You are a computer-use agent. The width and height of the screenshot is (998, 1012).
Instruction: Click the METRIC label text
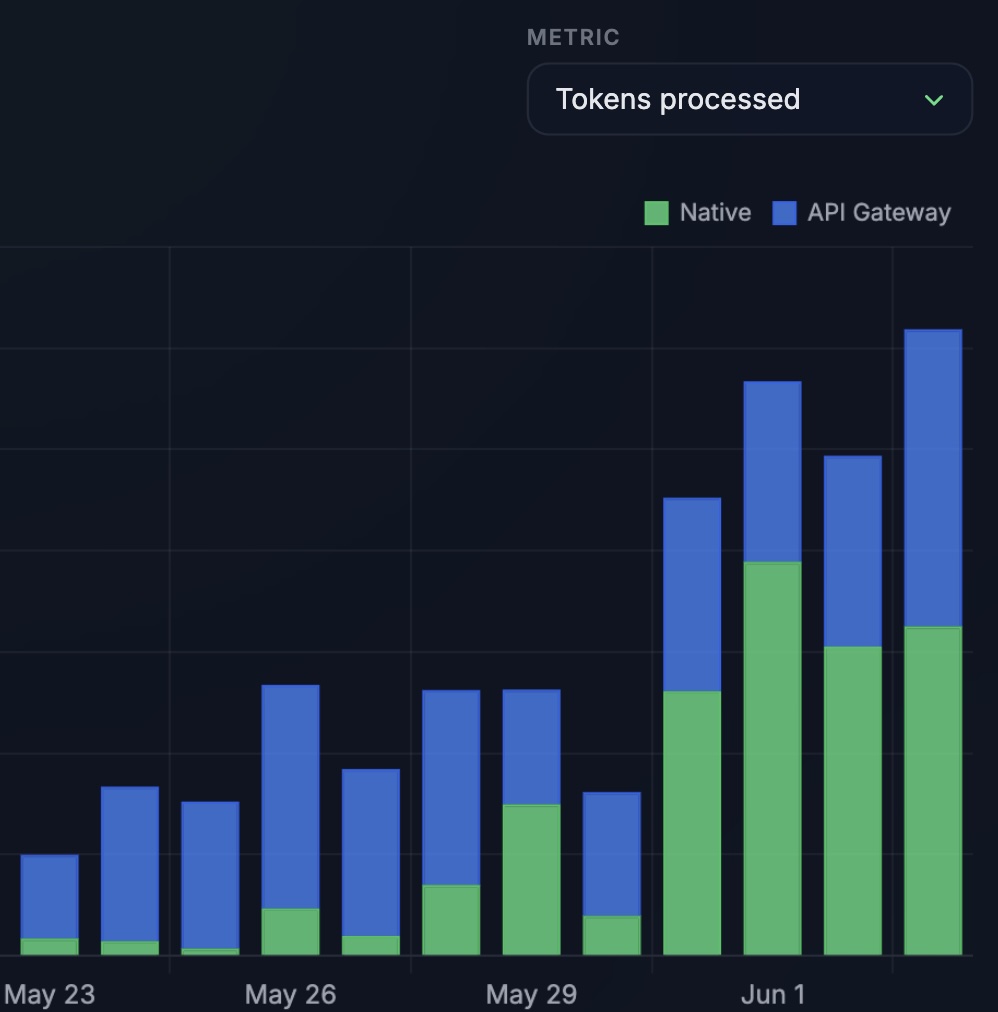tap(573, 37)
